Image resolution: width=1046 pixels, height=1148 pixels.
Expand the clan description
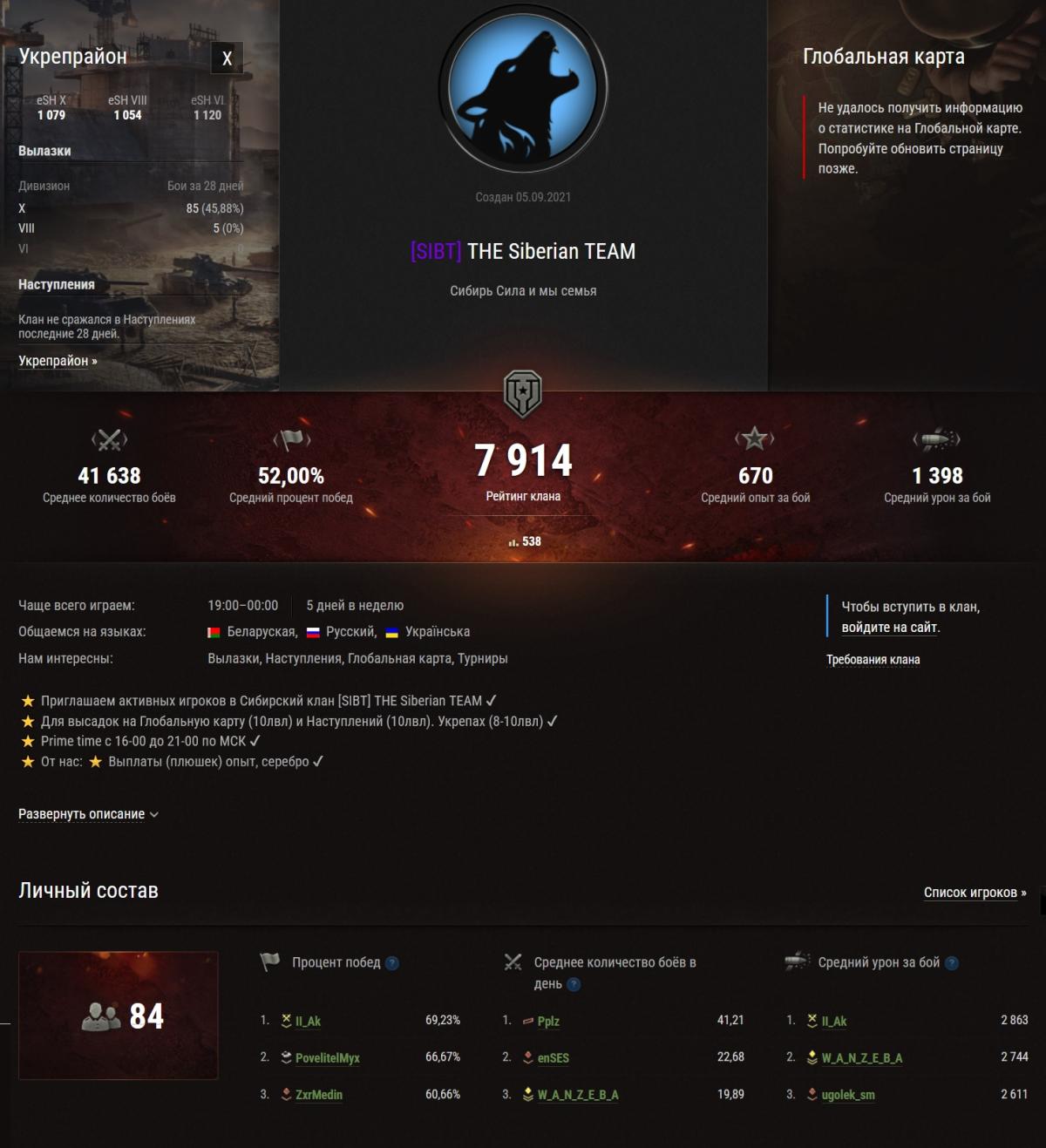click(88, 814)
